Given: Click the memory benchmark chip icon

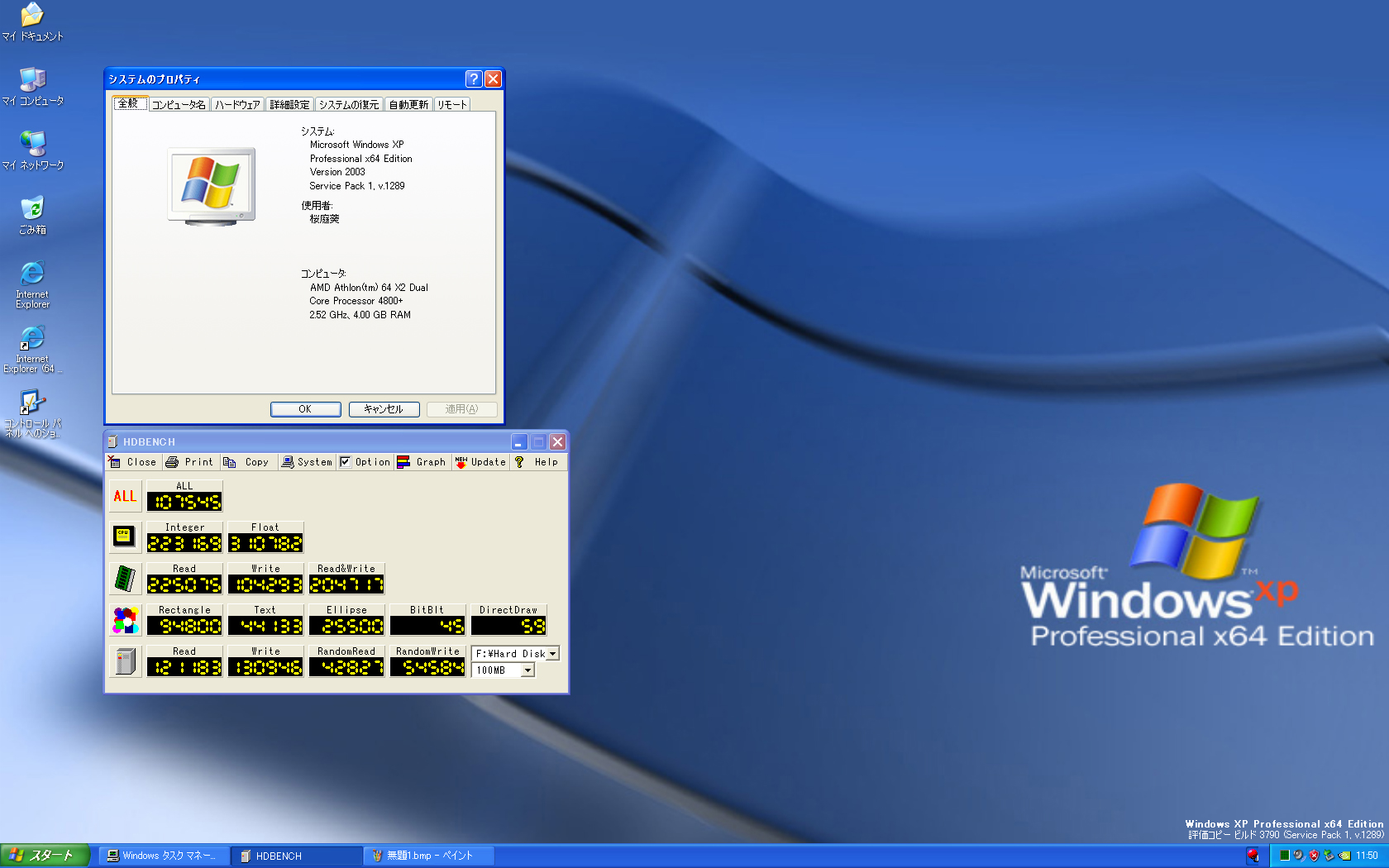Looking at the screenshot, I should coord(124,579).
